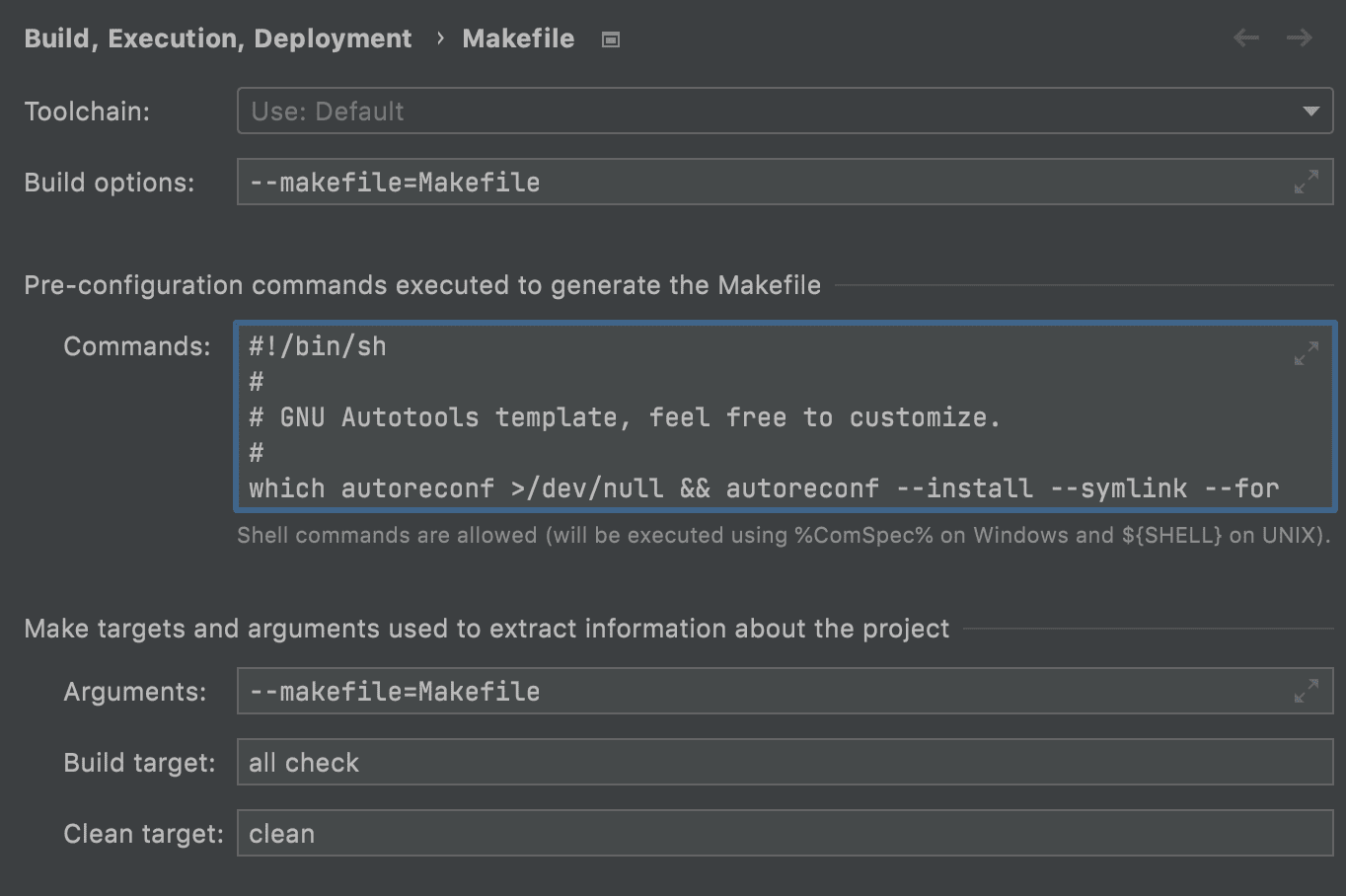
Task: Open the Toolchain dropdown arrow
Action: [x=1310, y=112]
